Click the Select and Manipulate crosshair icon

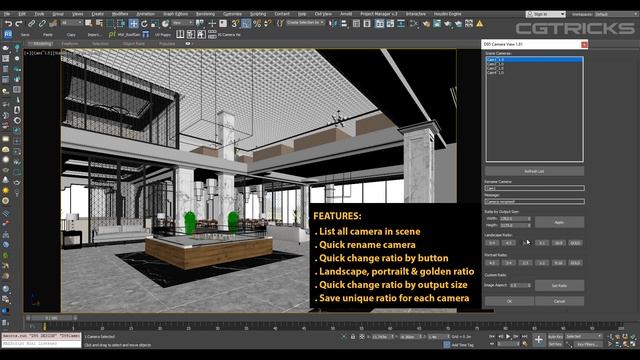[x=212, y=24]
